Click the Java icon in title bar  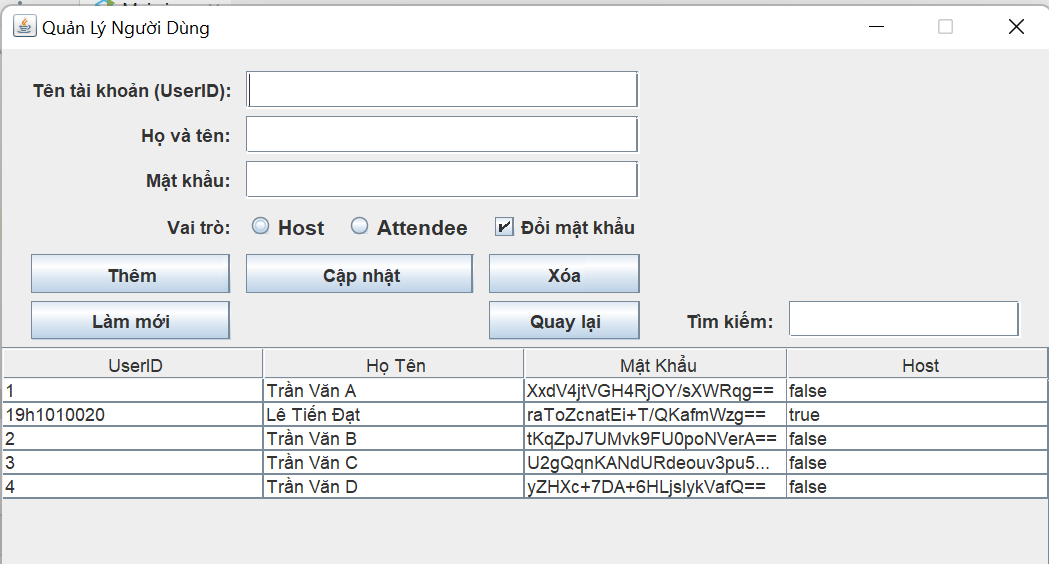[25, 27]
